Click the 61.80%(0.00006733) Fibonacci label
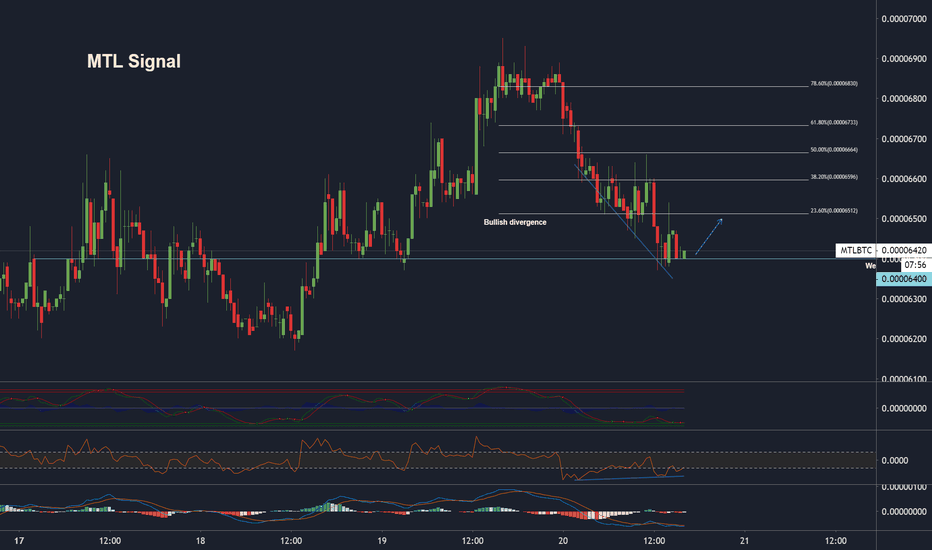 [x=833, y=122]
